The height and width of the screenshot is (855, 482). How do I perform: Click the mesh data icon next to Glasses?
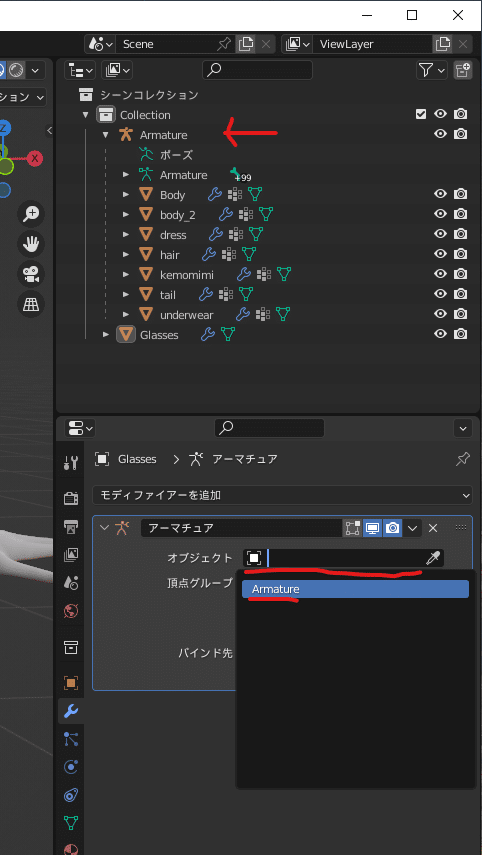(228, 334)
